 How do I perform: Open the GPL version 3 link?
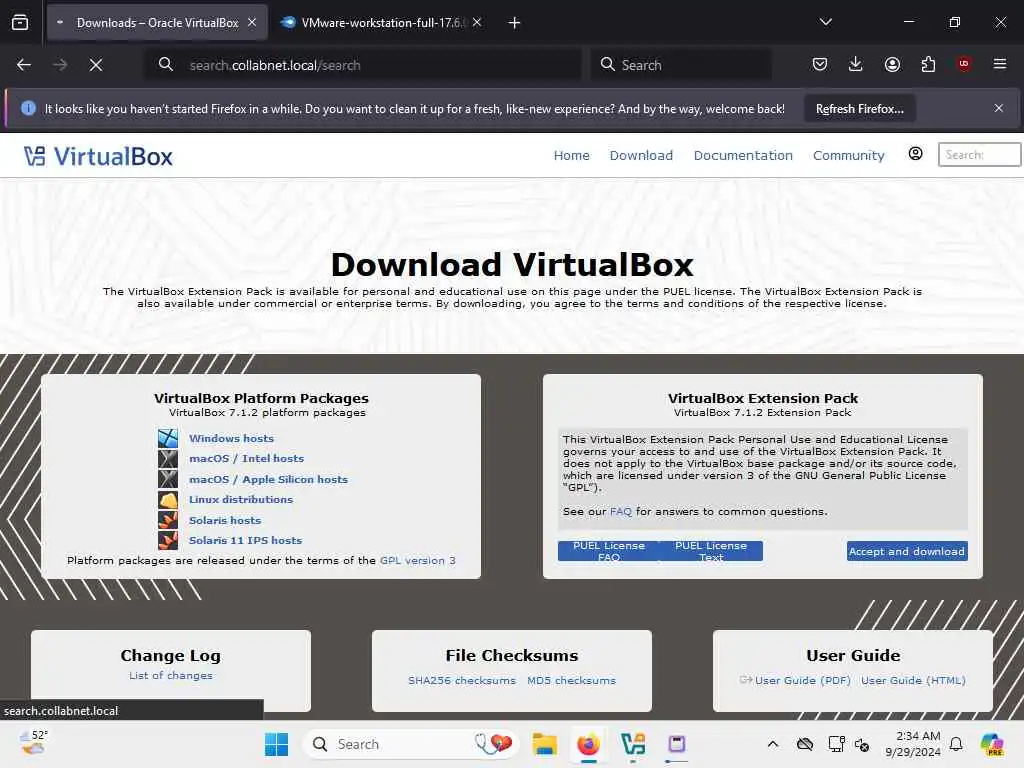pyautogui.click(x=418, y=560)
